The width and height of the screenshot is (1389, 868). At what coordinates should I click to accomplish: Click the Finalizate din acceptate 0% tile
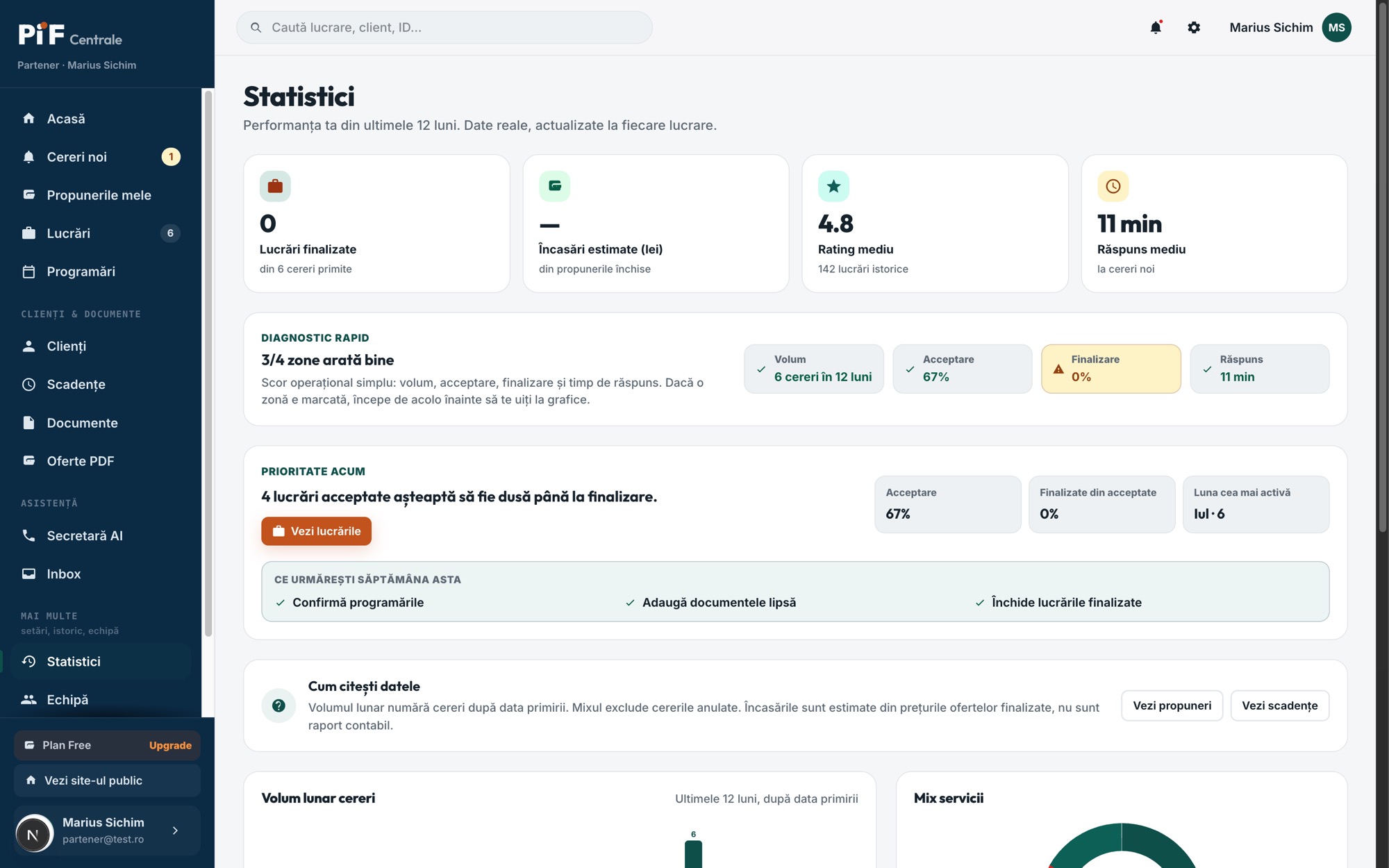(1101, 504)
